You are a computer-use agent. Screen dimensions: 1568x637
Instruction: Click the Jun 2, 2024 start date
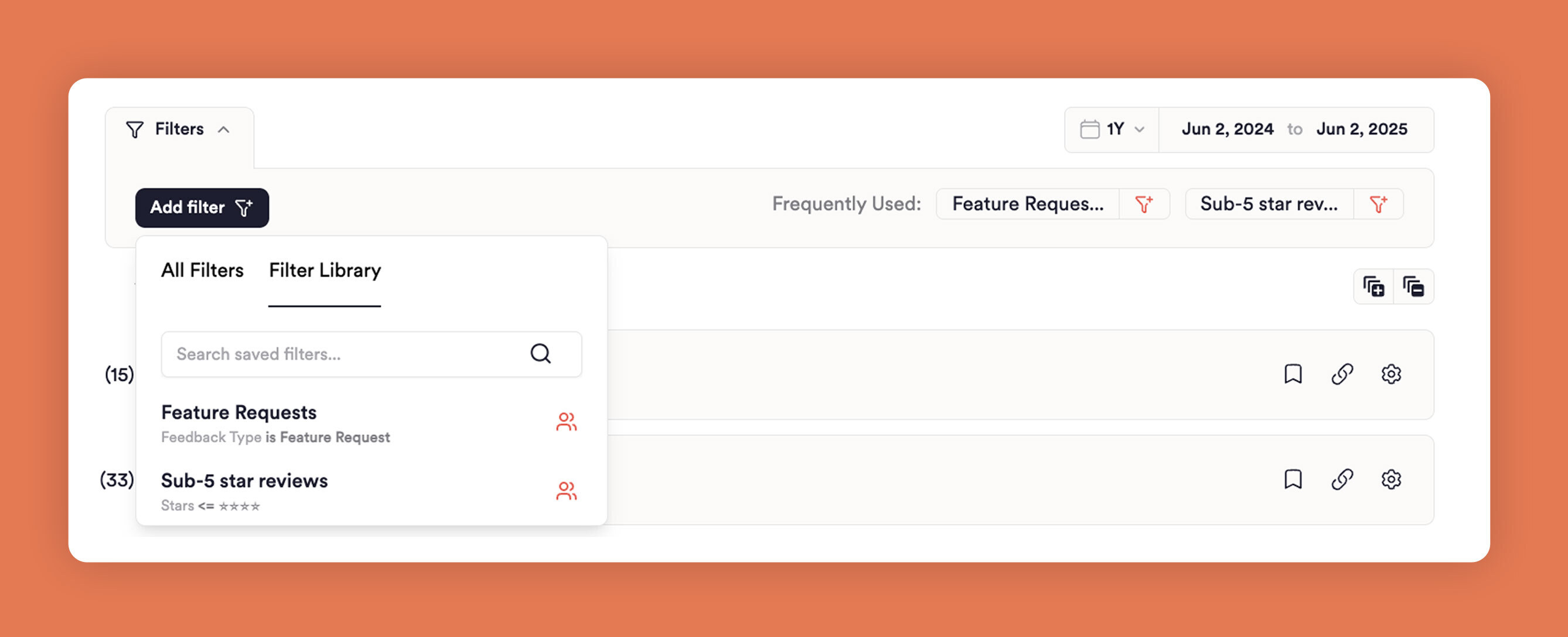point(1228,129)
